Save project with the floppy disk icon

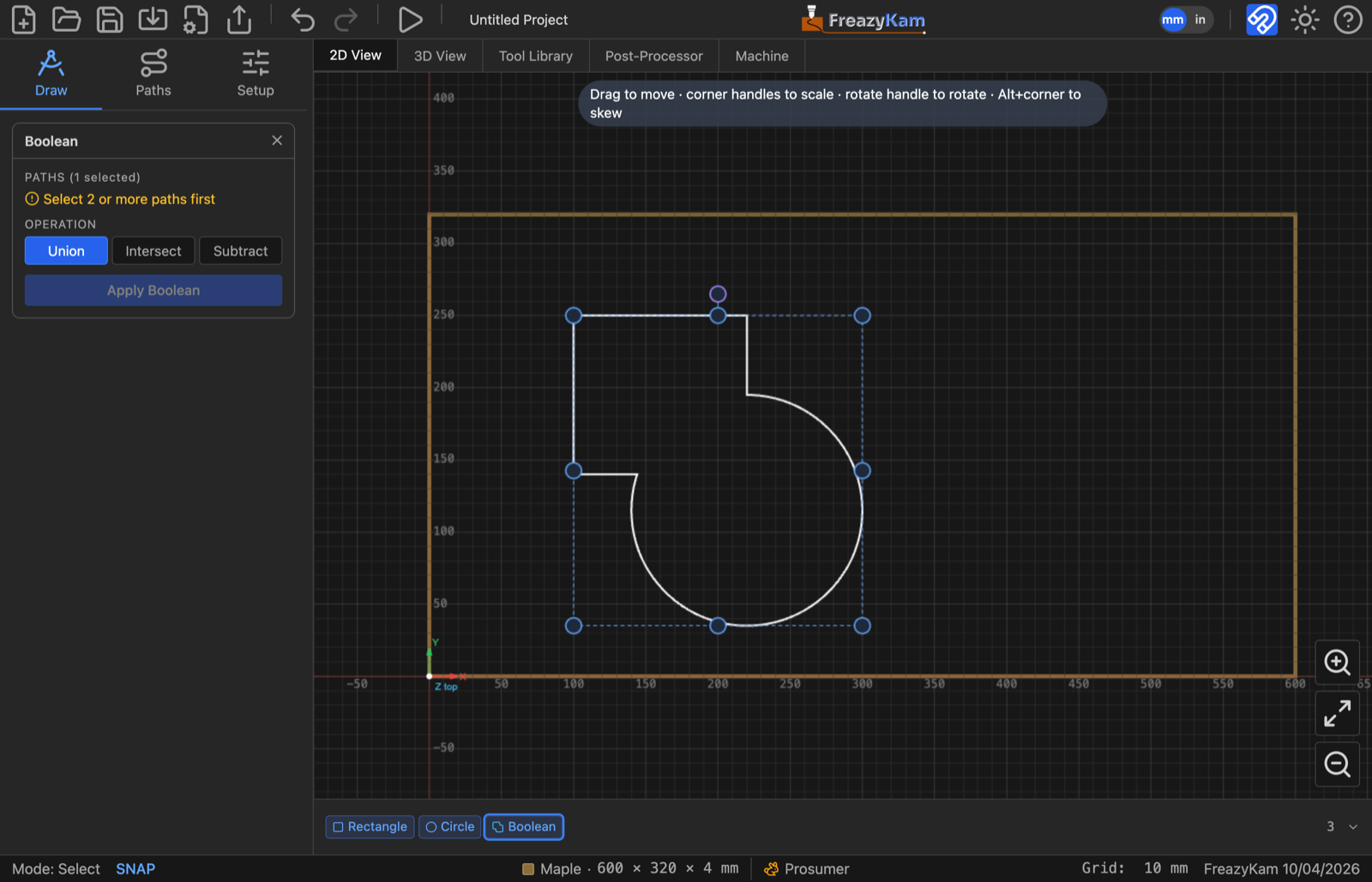pyautogui.click(x=110, y=19)
